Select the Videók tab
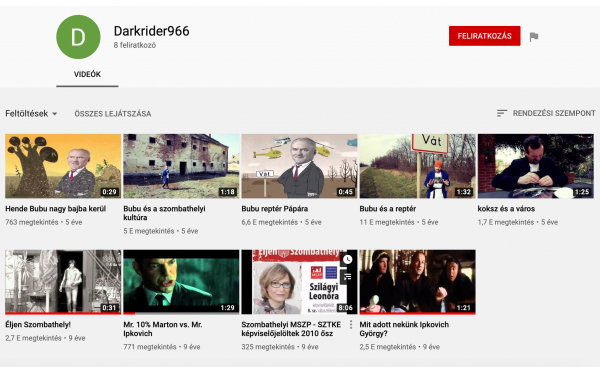600x367 pixels. pyautogui.click(x=87, y=74)
